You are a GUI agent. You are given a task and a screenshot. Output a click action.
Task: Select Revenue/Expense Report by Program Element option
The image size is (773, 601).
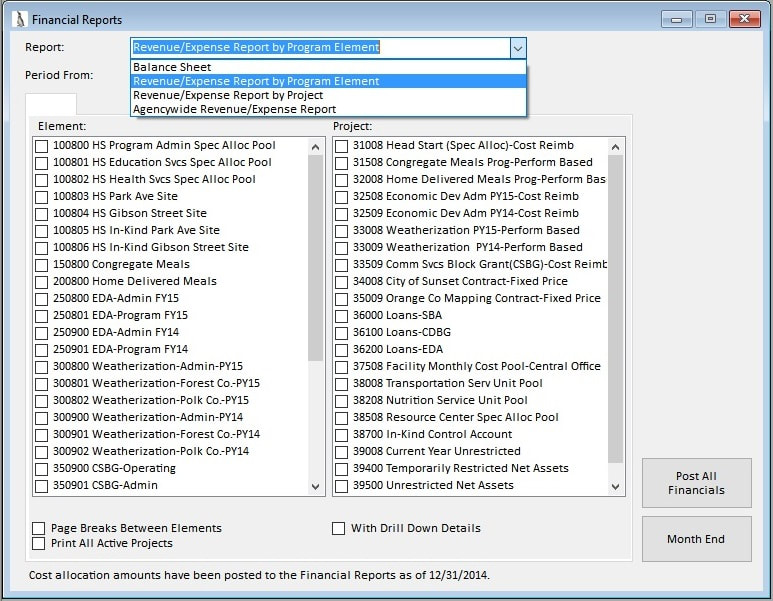[328, 81]
